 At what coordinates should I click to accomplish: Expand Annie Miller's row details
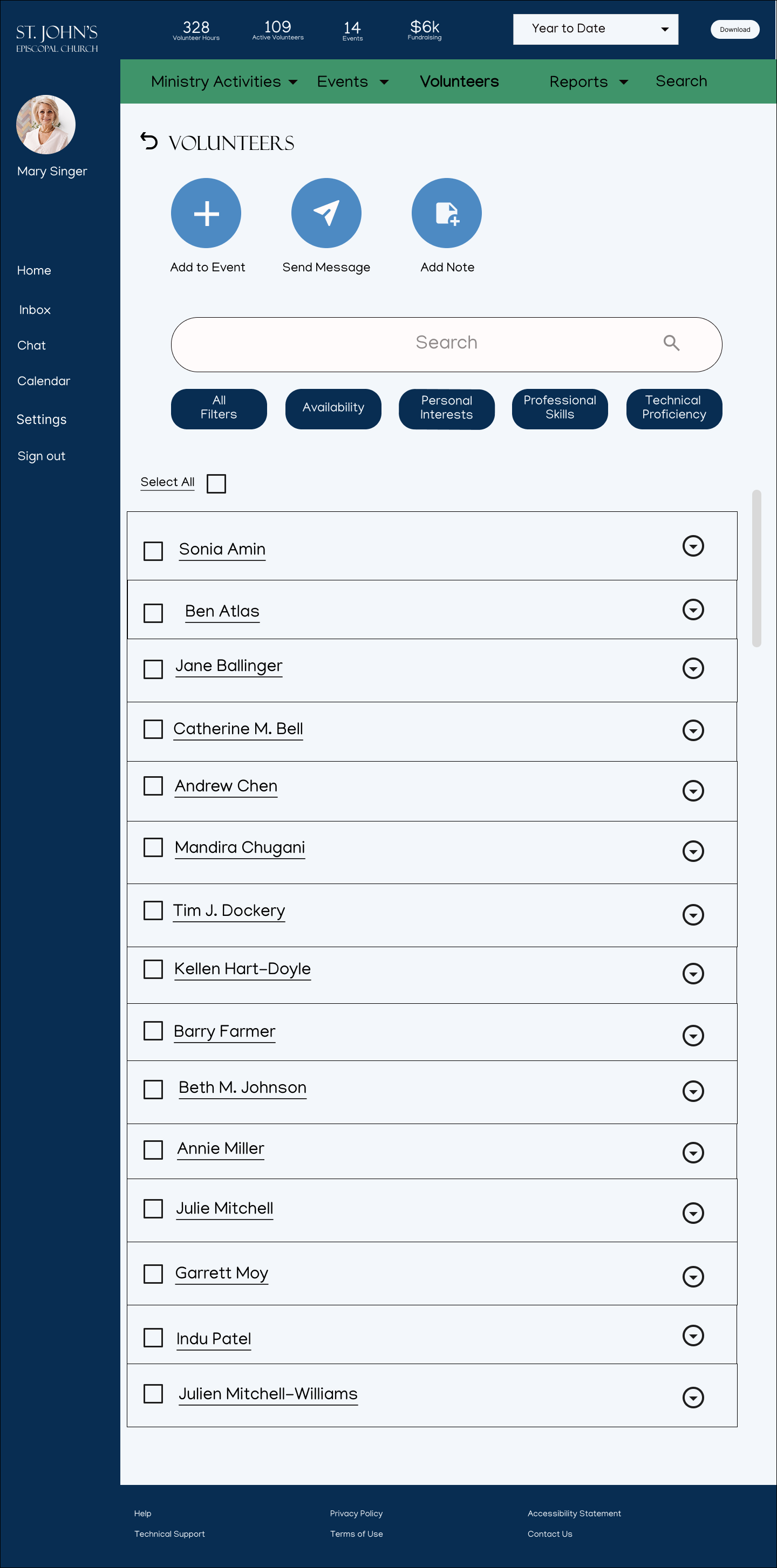pos(693,1152)
